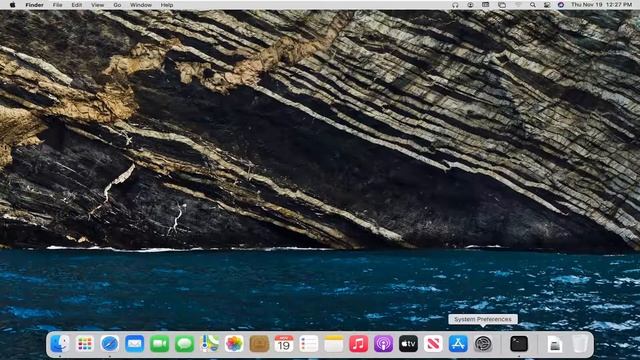Open the Window menu

pos(141,5)
